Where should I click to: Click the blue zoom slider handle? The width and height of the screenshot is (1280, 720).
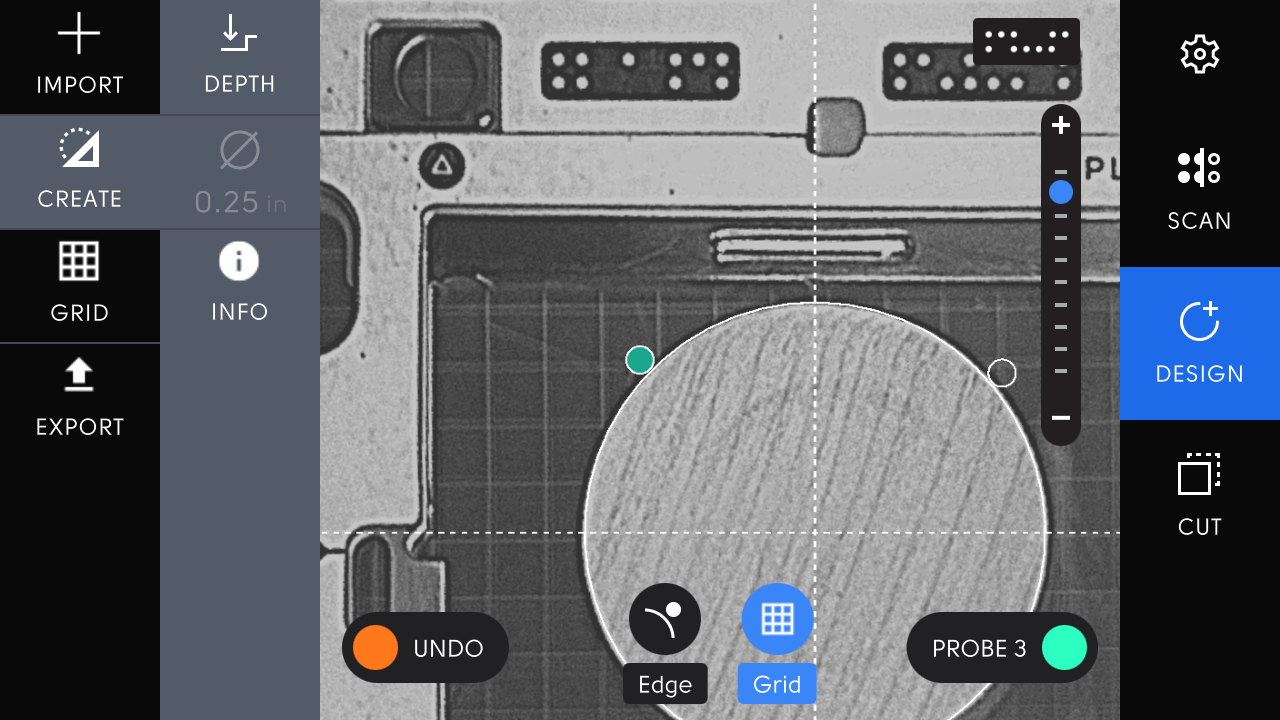(x=1061, y=192)
